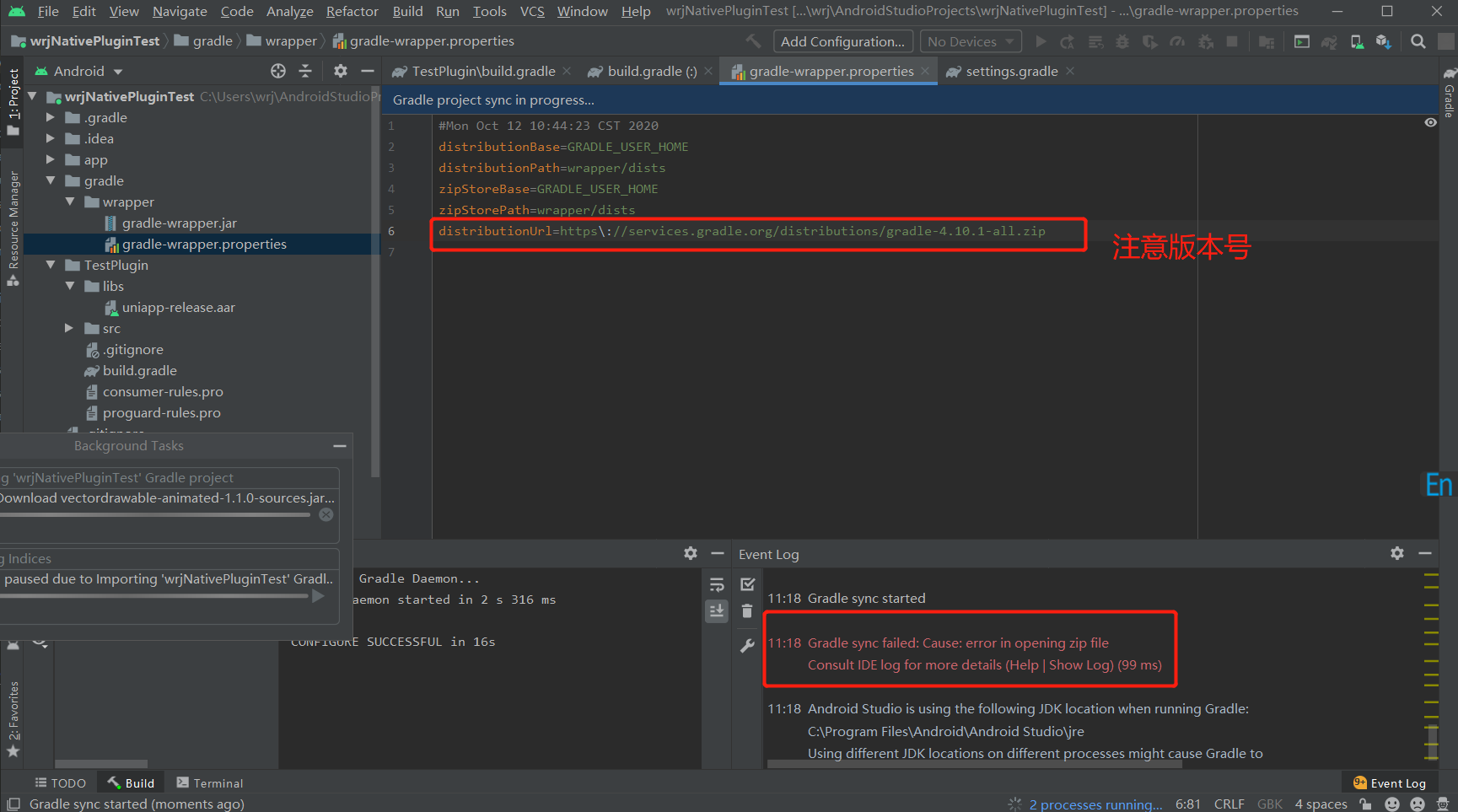1458x812 pixels.
Task: Open the No Devices dropdown
Action: pyautogui.click(x=971, y=41)
